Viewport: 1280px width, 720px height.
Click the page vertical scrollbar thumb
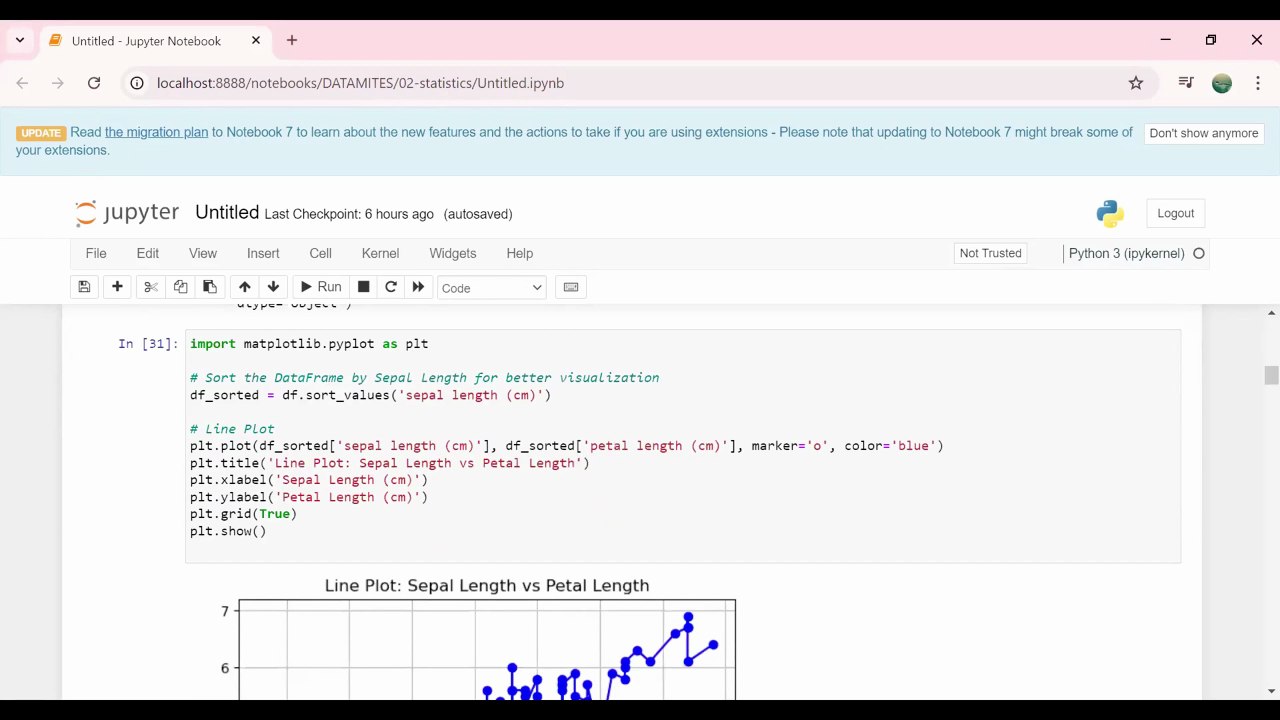pyautogui.click(x=1271, y=375)
